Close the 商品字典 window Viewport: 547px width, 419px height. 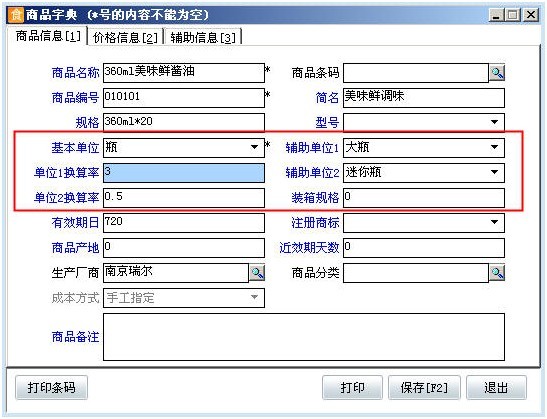(531, 15)
